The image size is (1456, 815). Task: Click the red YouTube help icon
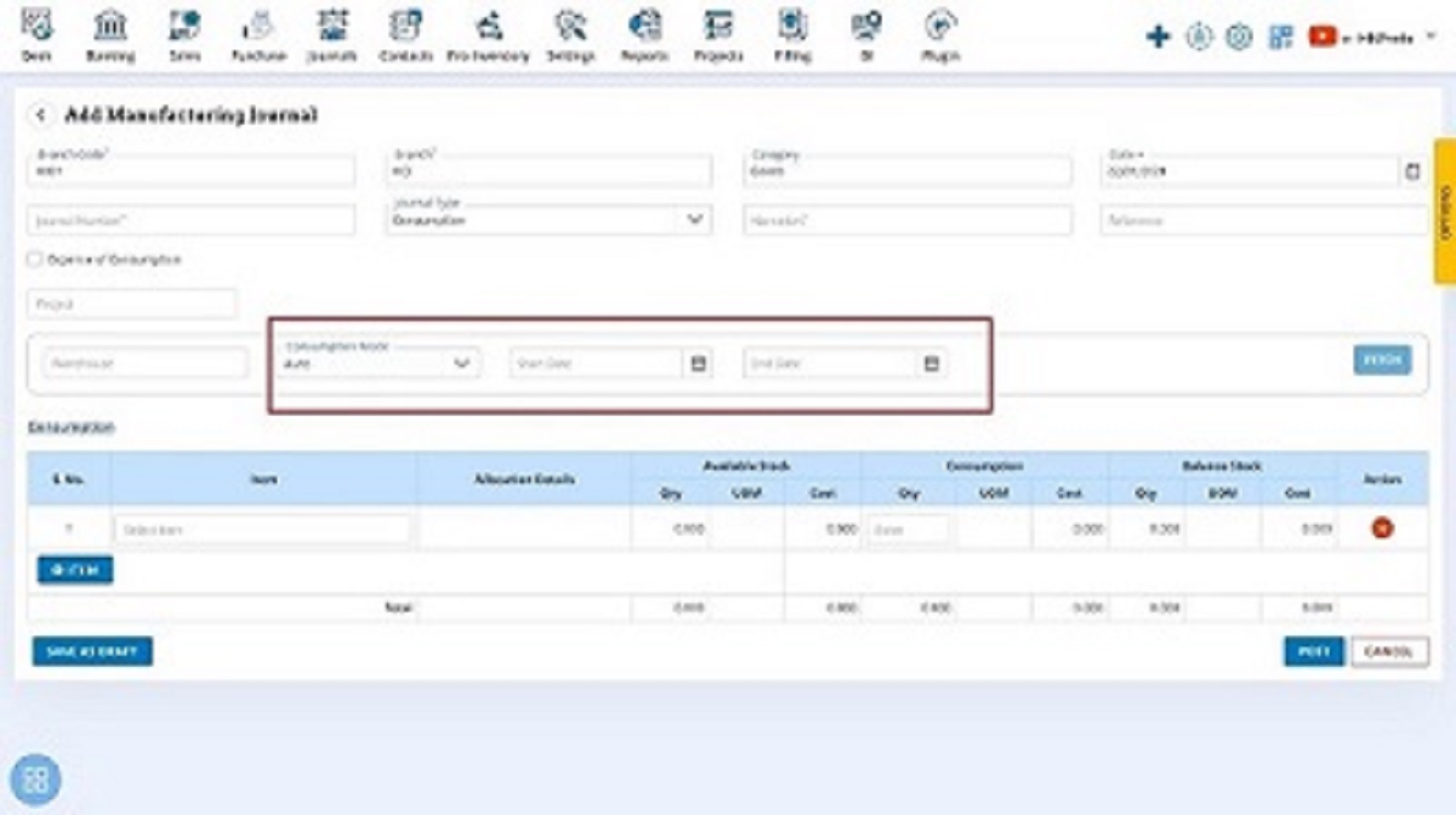(x=1322, y=37)
